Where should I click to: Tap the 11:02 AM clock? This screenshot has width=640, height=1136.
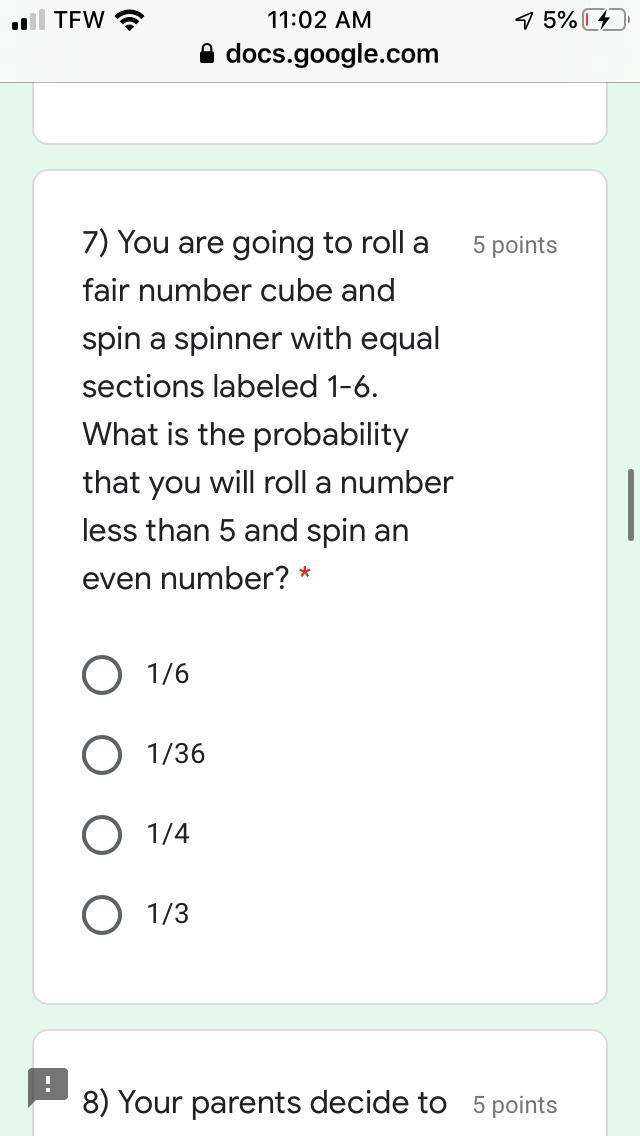click(319, 20)
